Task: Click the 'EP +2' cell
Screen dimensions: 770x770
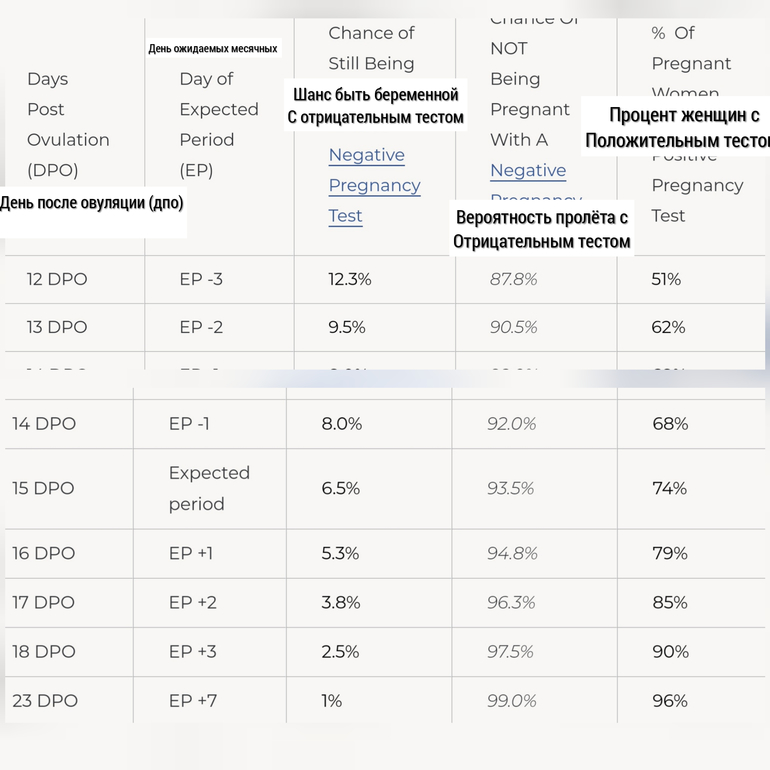Action: coord(193,602)
